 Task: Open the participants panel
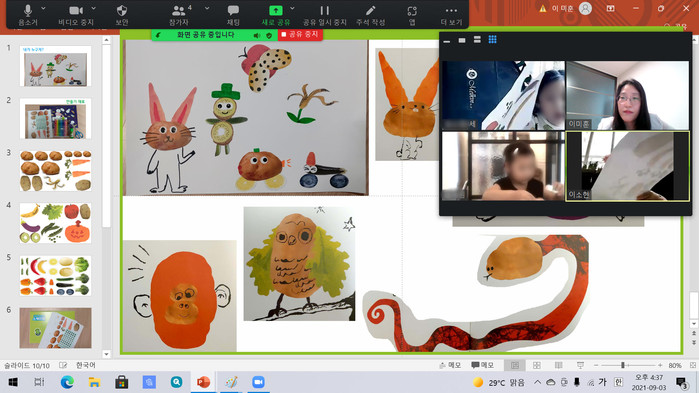[x=179, y=14]
